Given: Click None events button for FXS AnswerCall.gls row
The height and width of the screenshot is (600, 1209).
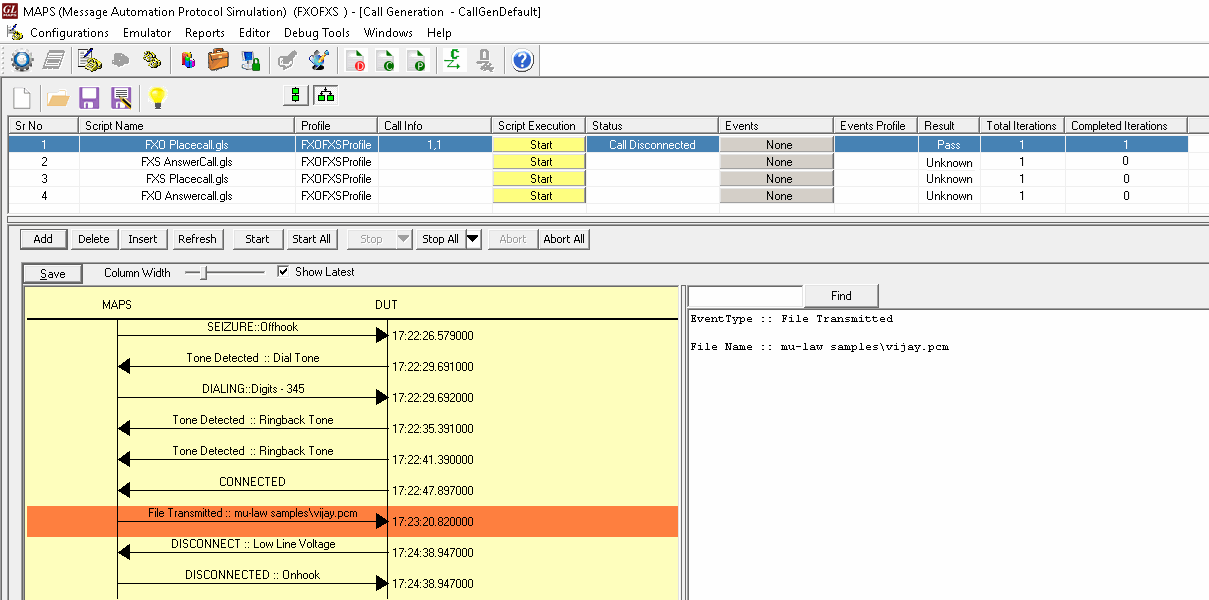Looking at the screenshot, I should click(777, 162).
